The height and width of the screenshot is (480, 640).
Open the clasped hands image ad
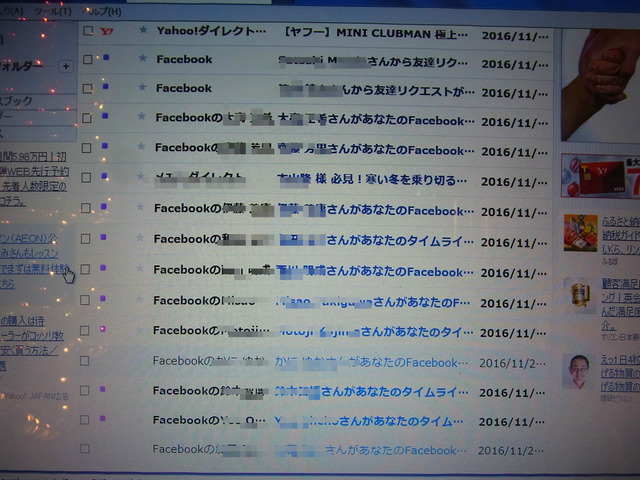[600, 85]
